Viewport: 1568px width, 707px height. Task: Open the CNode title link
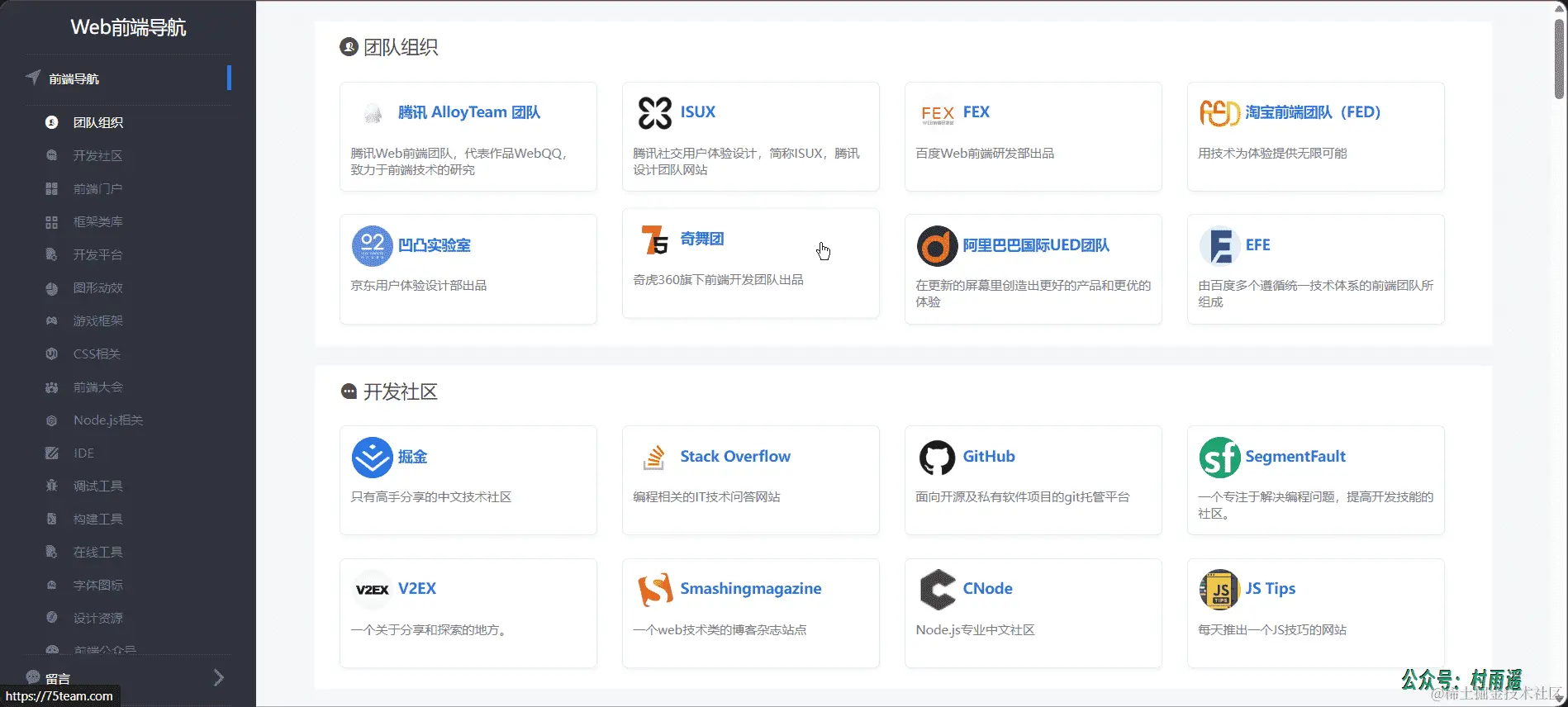[987, 589]
